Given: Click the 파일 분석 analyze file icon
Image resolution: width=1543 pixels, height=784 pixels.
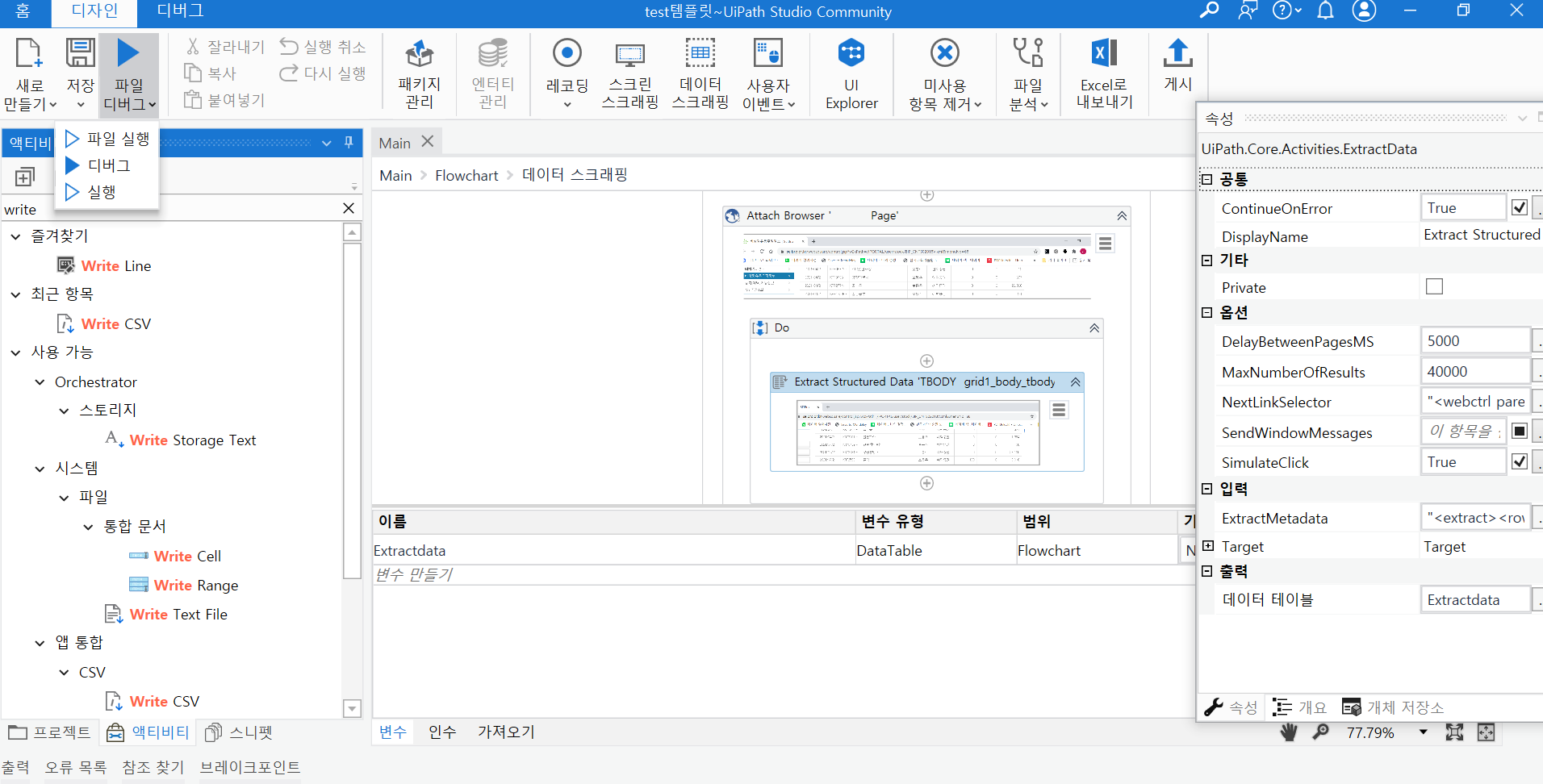Looking at the screenshot, I should [1028, 53].
